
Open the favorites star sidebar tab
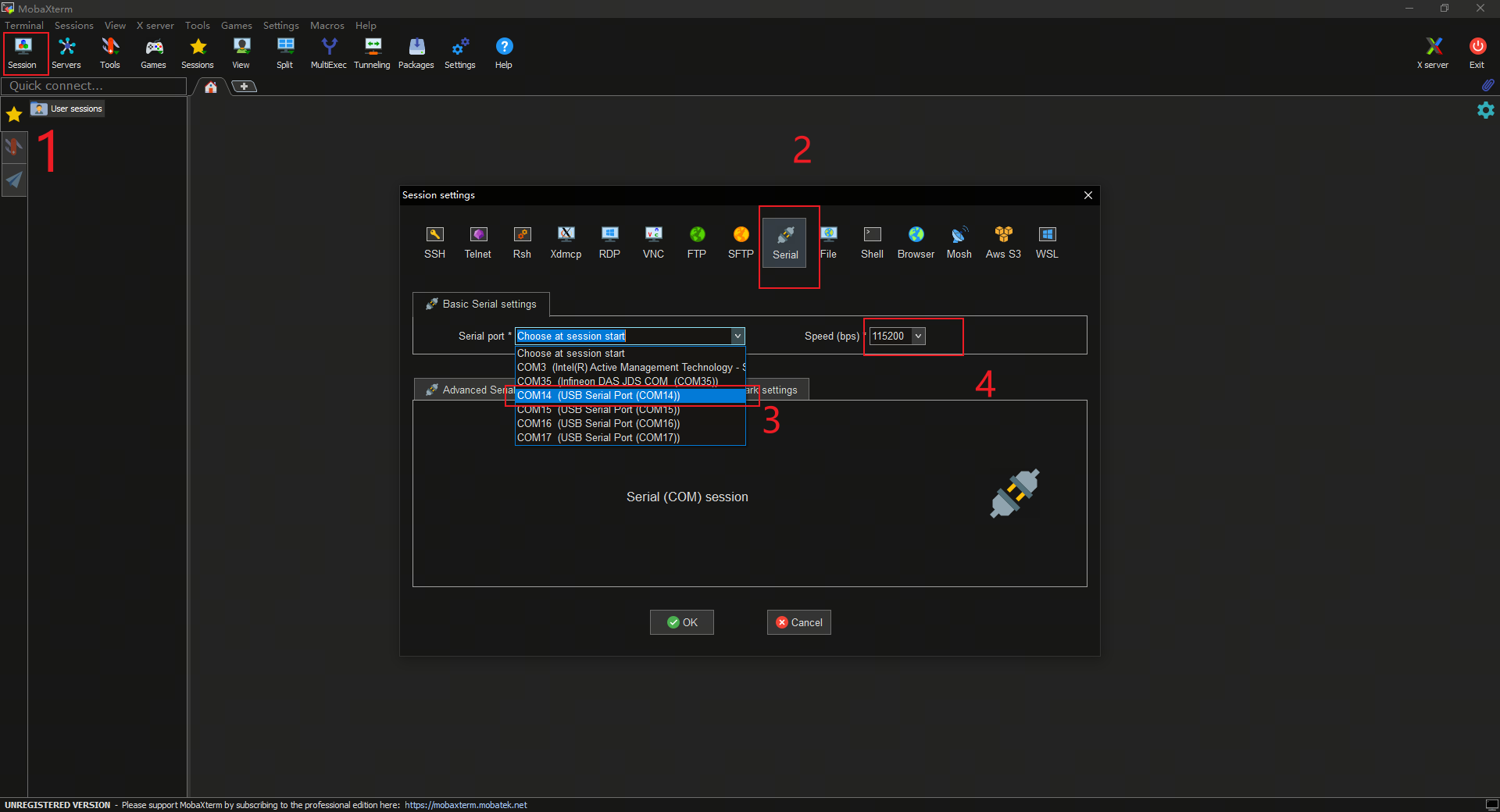(x=14, y=115)
